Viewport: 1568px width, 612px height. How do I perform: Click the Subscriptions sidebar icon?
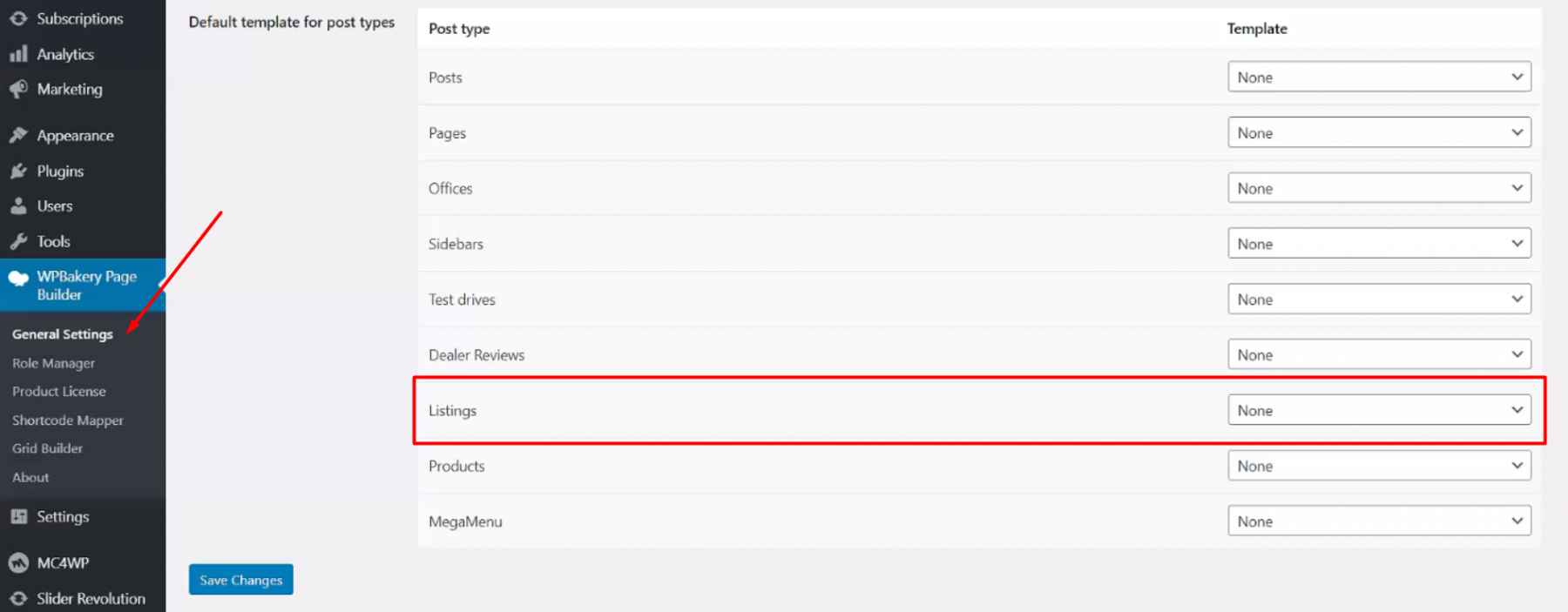(x=18, y=18)
